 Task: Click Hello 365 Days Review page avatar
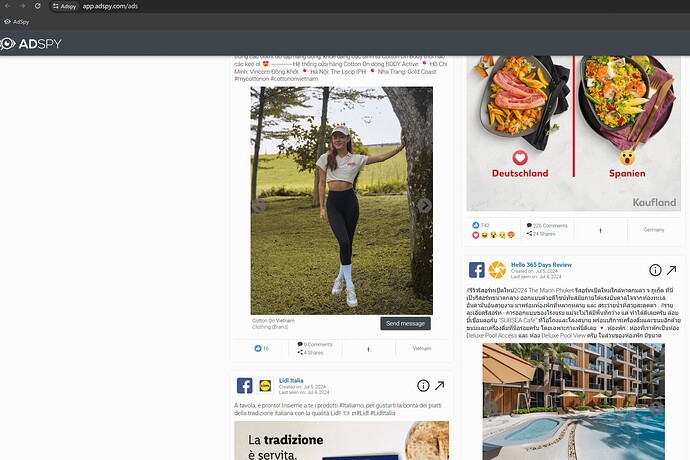pos(497,270)
